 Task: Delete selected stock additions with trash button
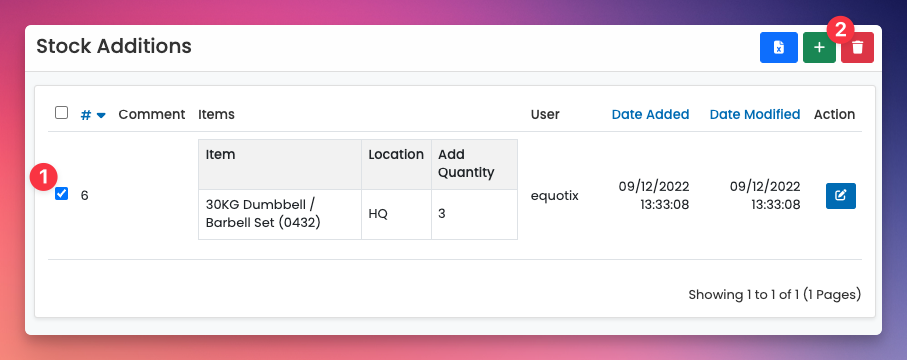pos(857,47)
